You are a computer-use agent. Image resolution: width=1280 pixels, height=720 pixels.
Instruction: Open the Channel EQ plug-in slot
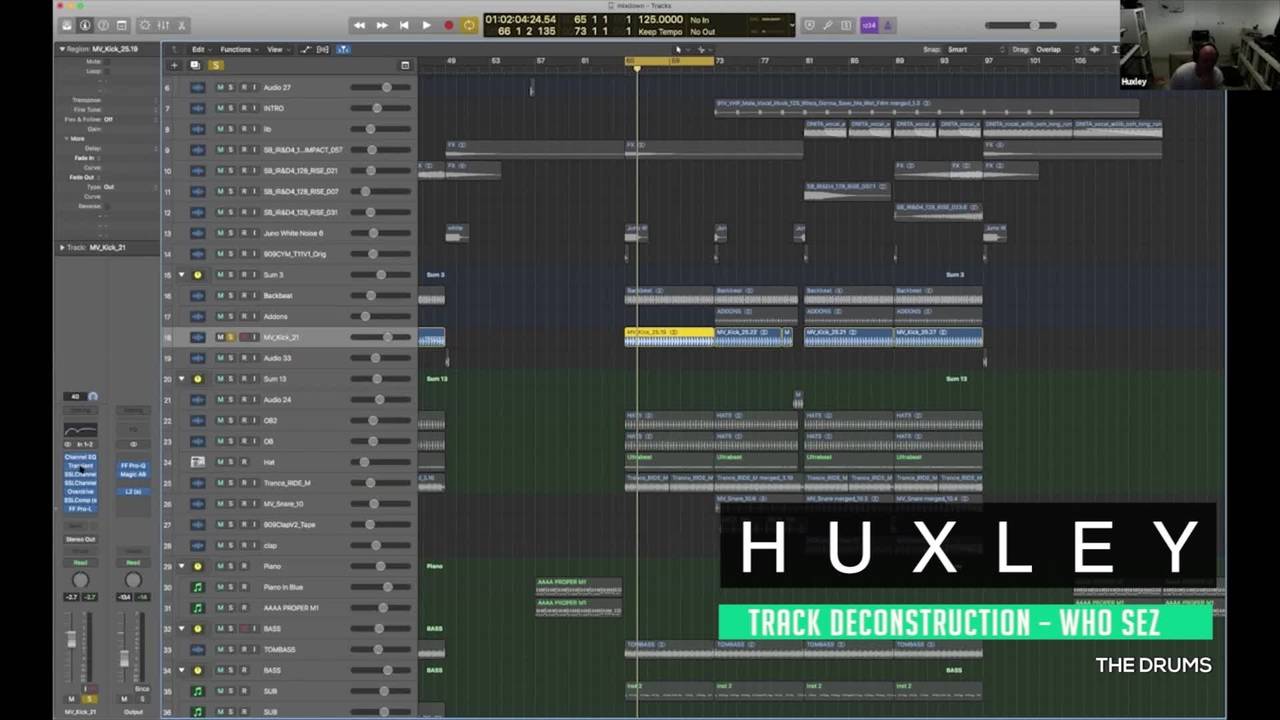tap(80, 457)
